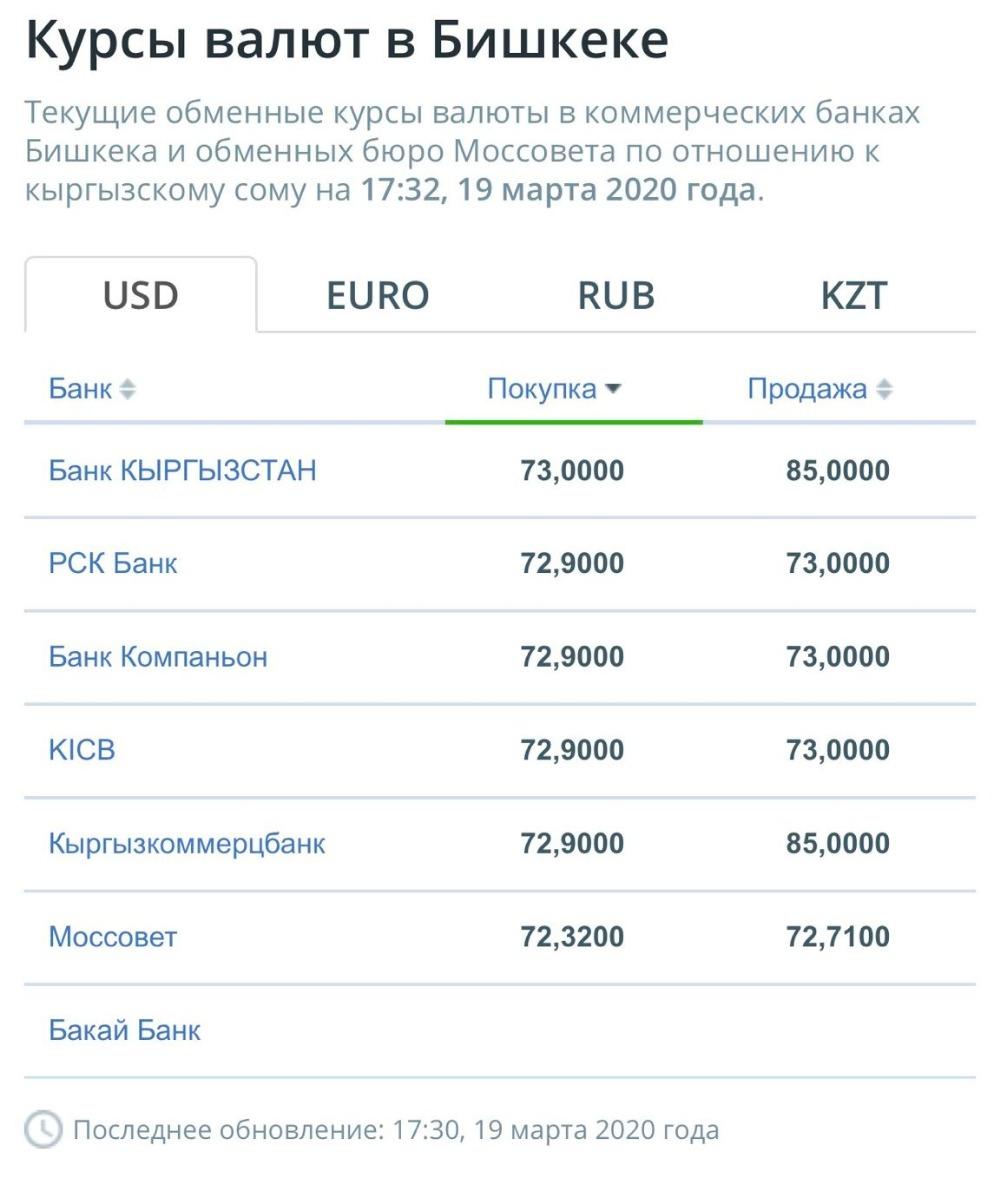Screen dimensions: 1000x1184
Task: Switch to the EURO tab
Action: (x=378, y=295)
